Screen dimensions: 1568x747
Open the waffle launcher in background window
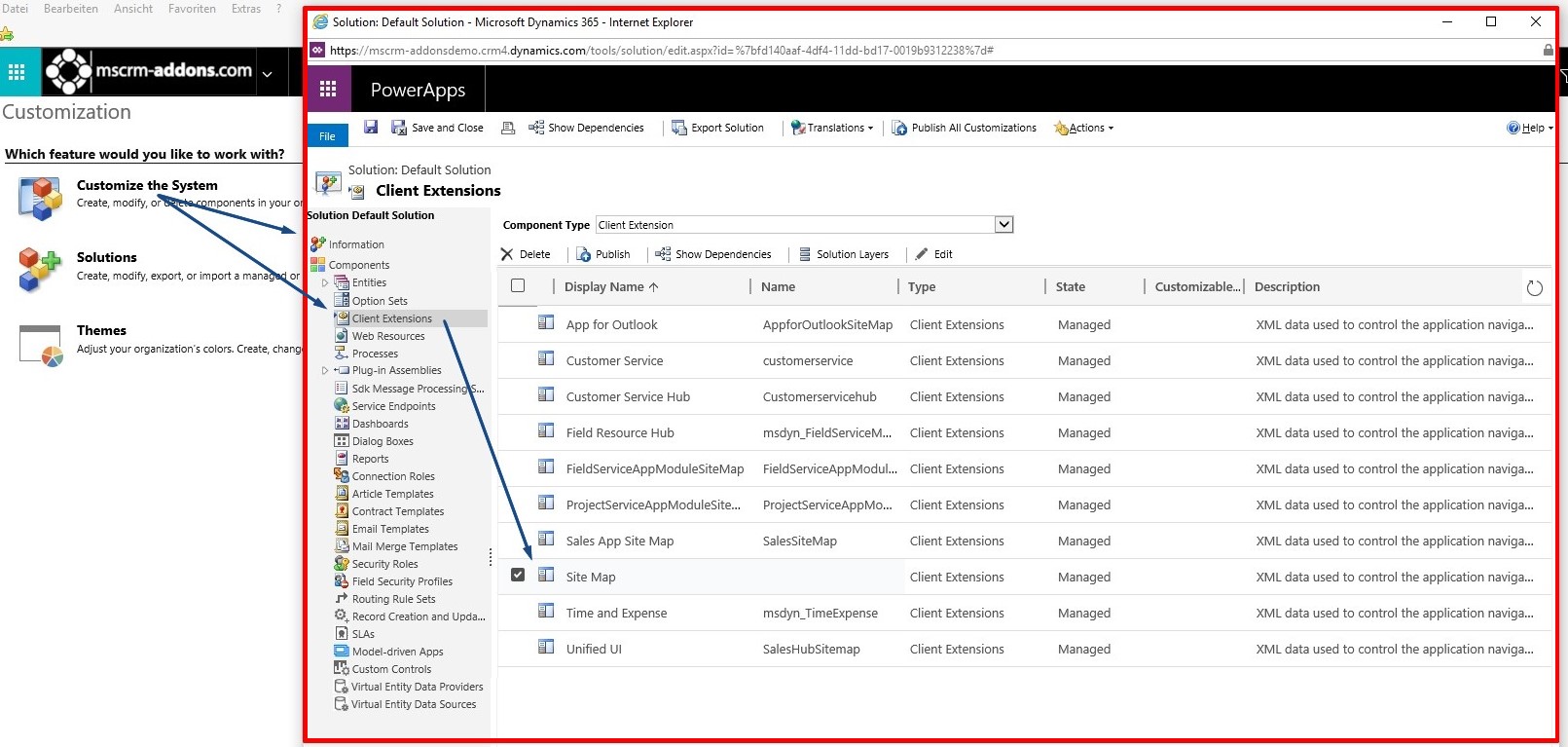click(17, 72)
